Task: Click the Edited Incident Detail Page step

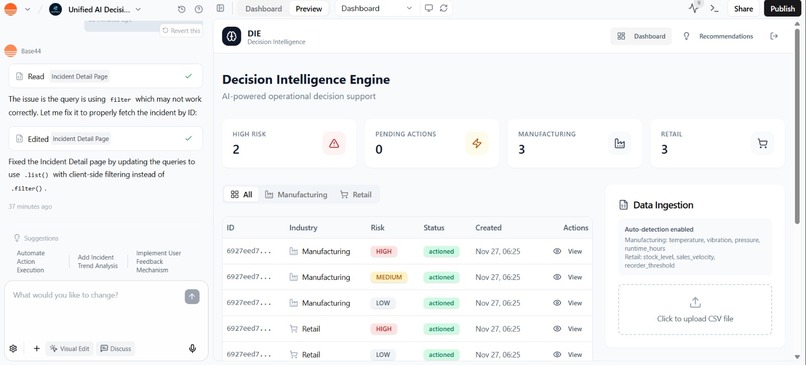Action: click(105, 139)
